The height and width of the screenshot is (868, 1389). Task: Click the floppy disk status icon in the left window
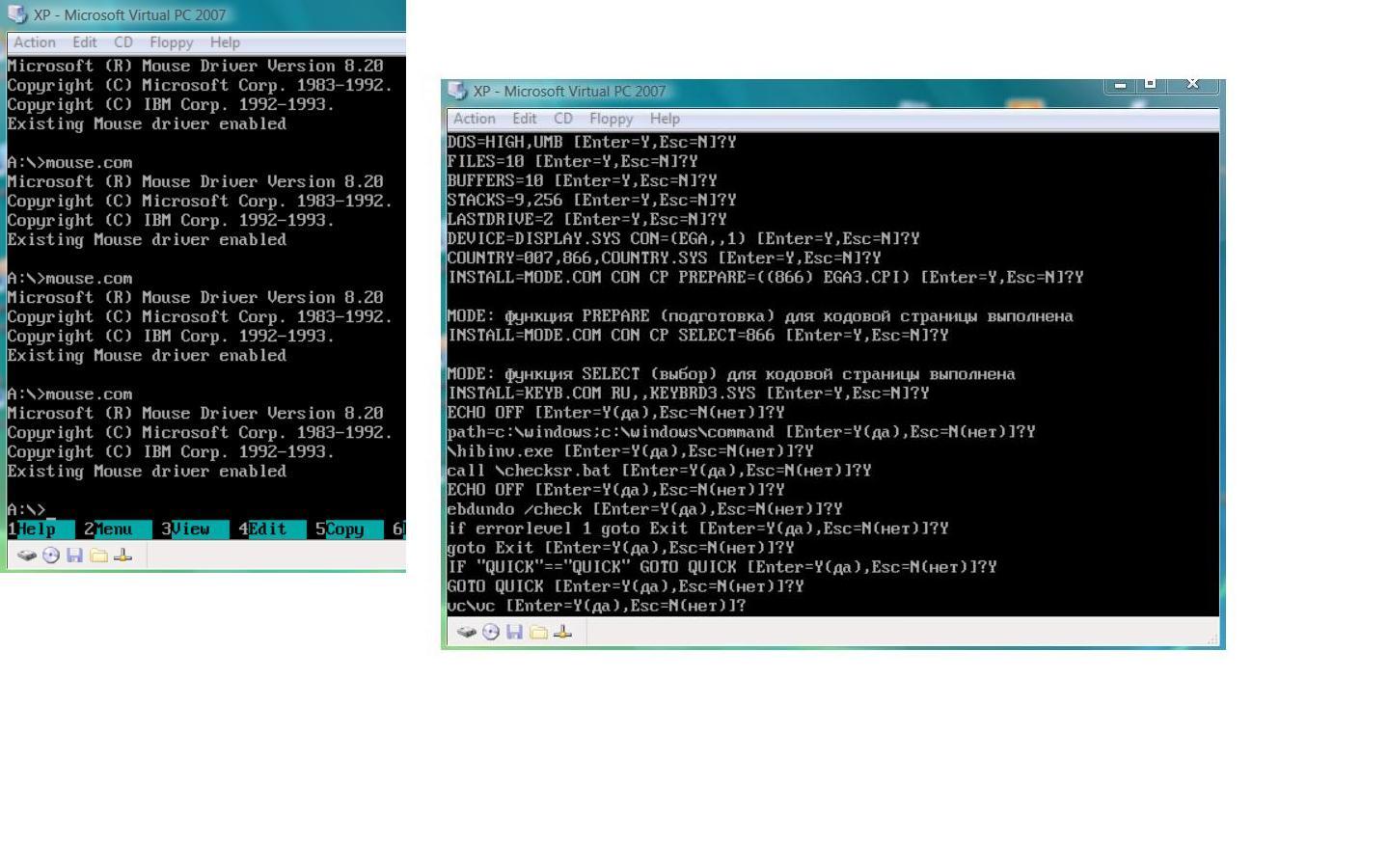coord(74,556)
